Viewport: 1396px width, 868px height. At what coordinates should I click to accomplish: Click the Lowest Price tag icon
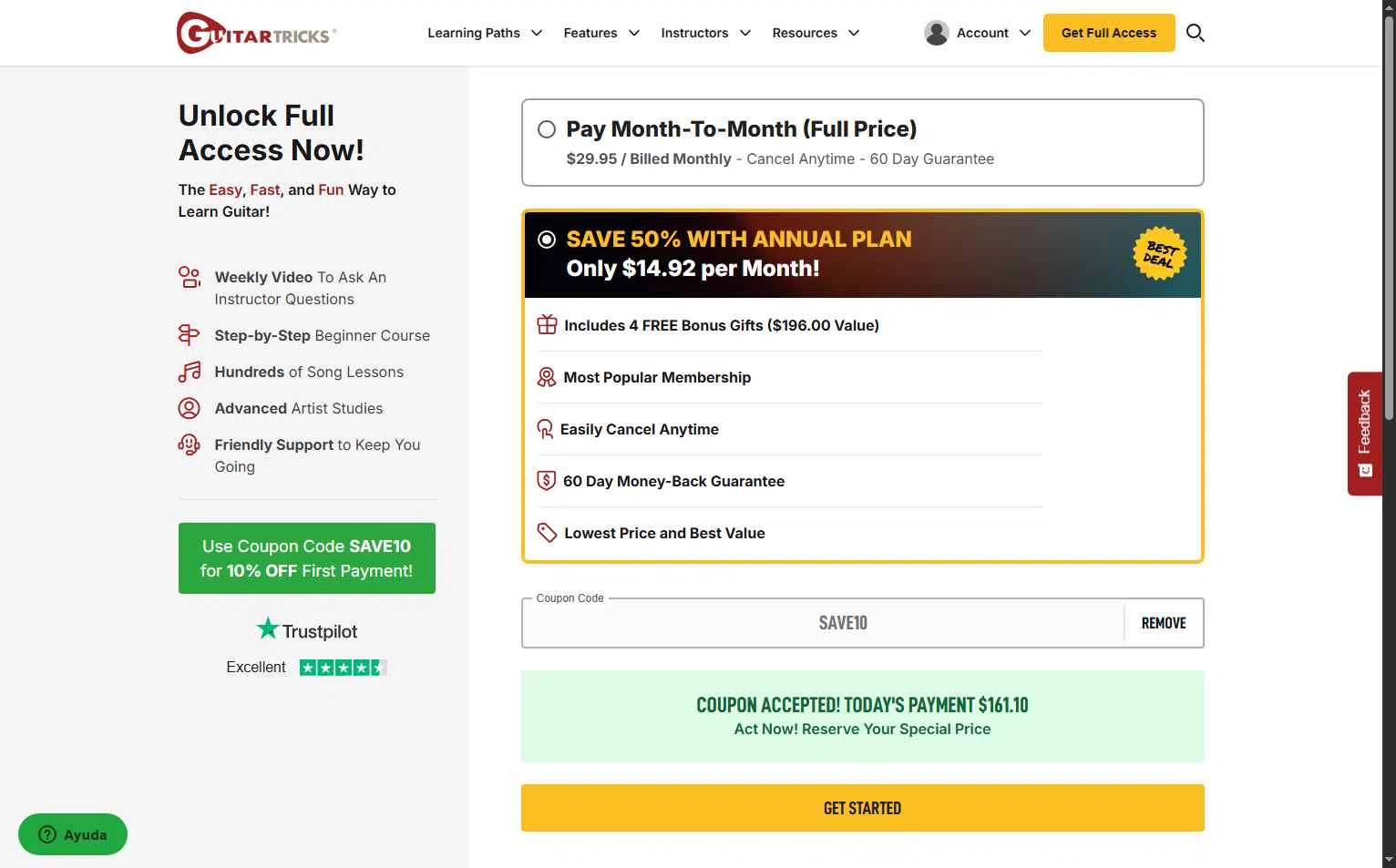(x=547, y=533)
